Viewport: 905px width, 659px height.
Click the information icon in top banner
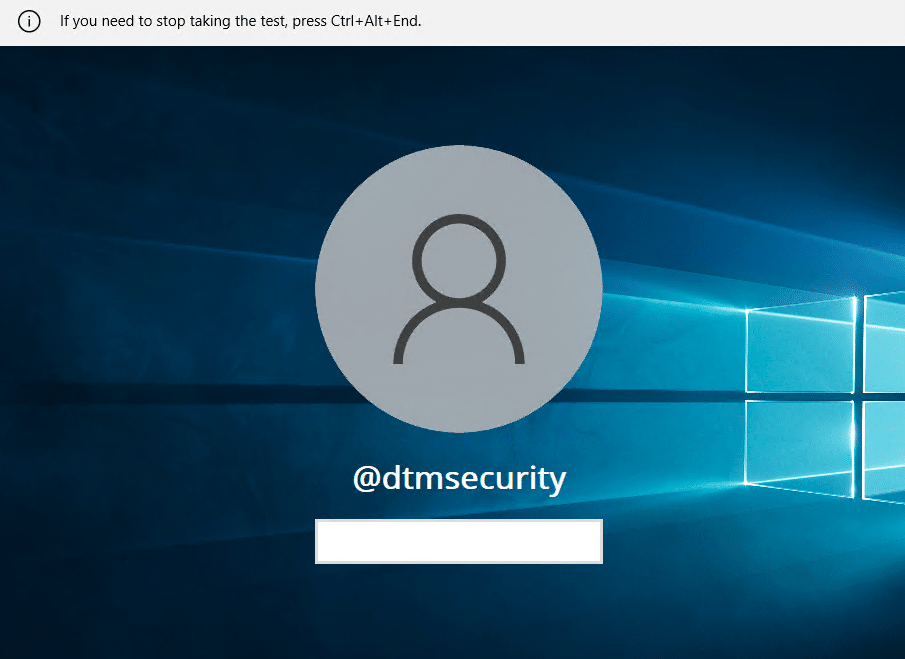point(29,21)
